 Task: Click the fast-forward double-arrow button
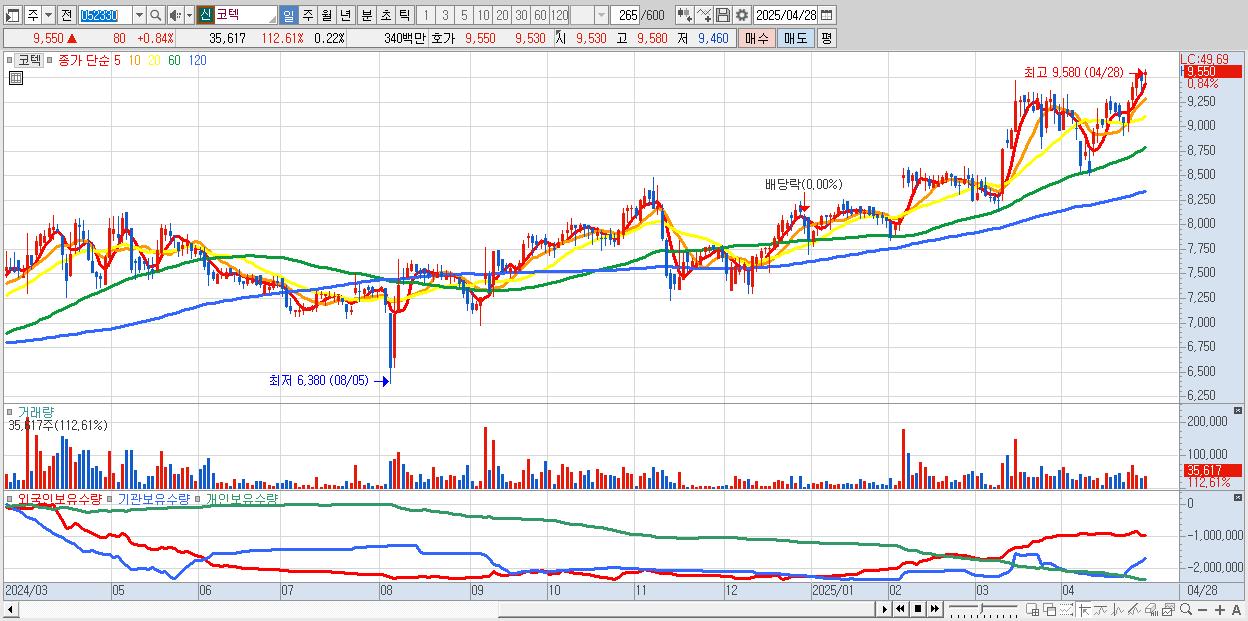(x=935, y=609)
